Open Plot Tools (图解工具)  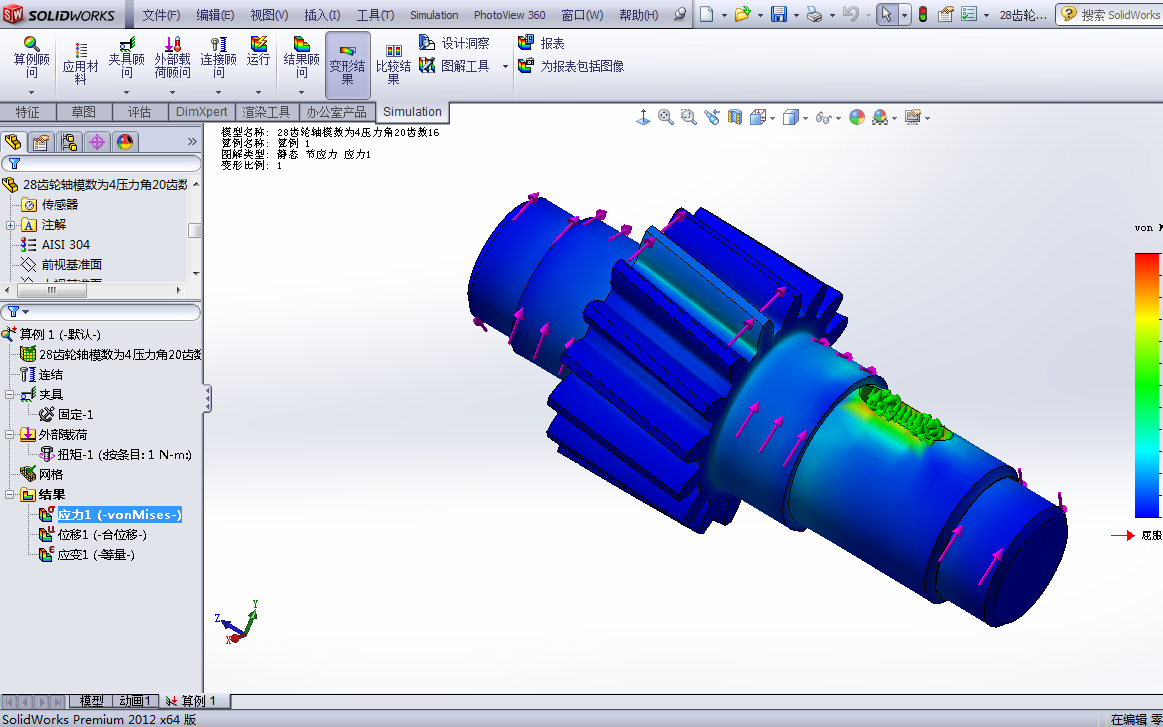click(454, 66)
